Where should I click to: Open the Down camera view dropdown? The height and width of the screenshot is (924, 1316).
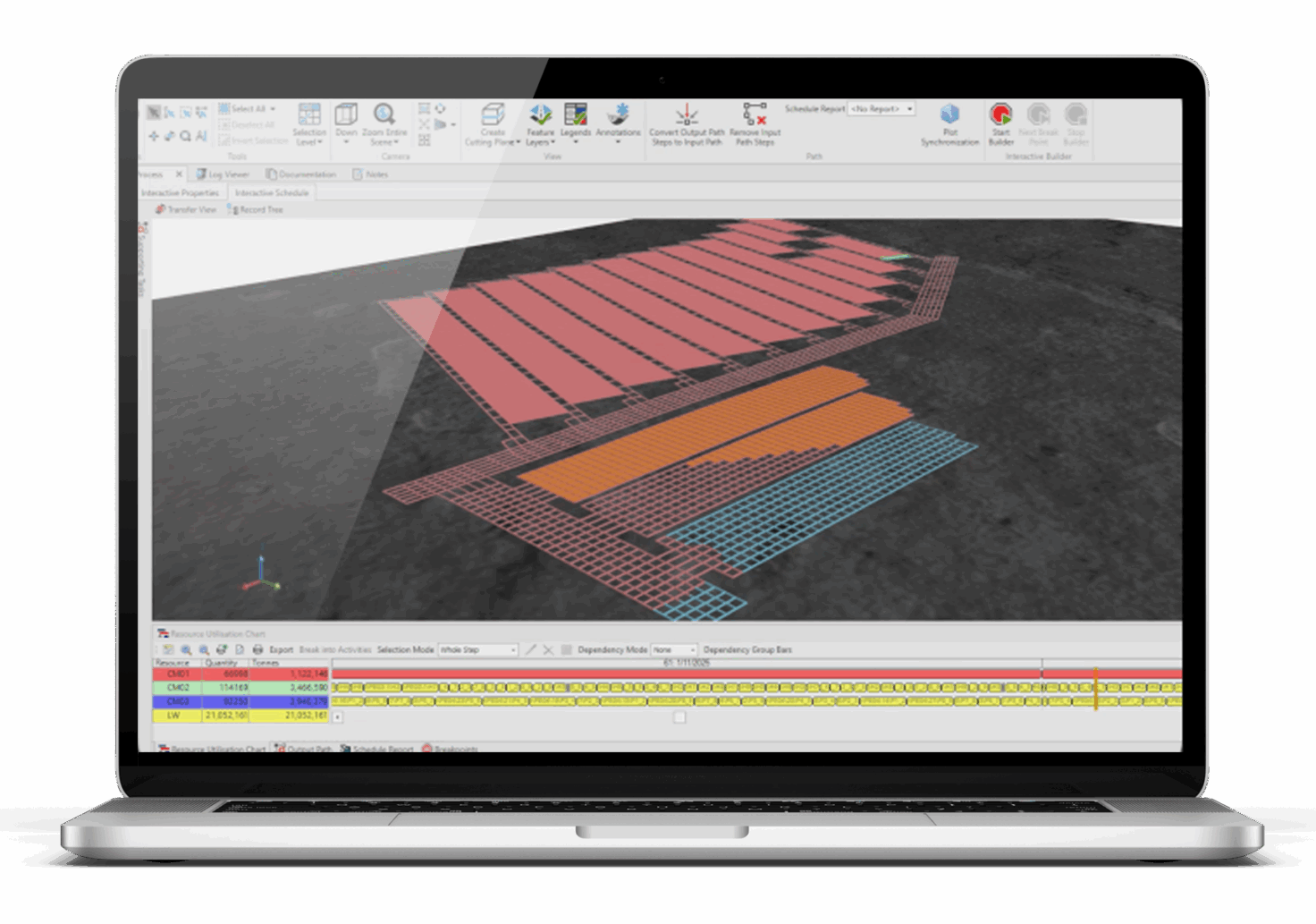[346, 124]
